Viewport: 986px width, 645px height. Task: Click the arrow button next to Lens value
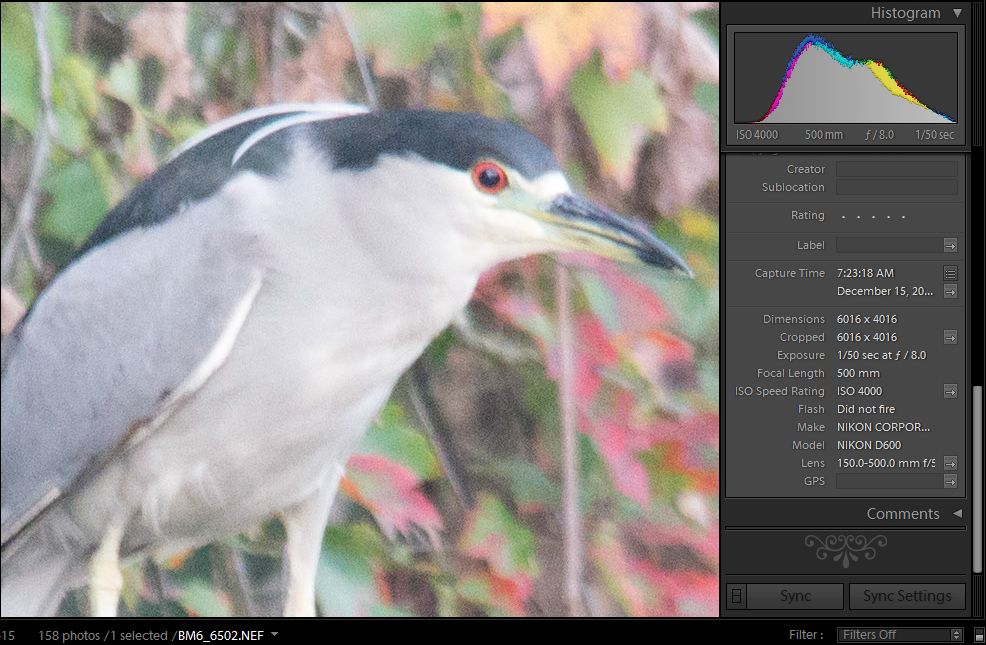950,463
